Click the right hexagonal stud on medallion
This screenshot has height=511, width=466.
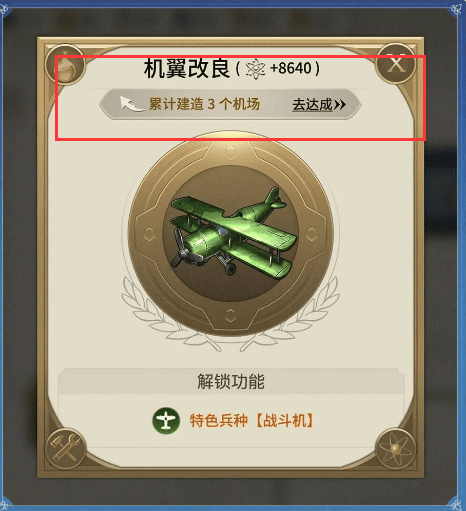coord(312,233)
